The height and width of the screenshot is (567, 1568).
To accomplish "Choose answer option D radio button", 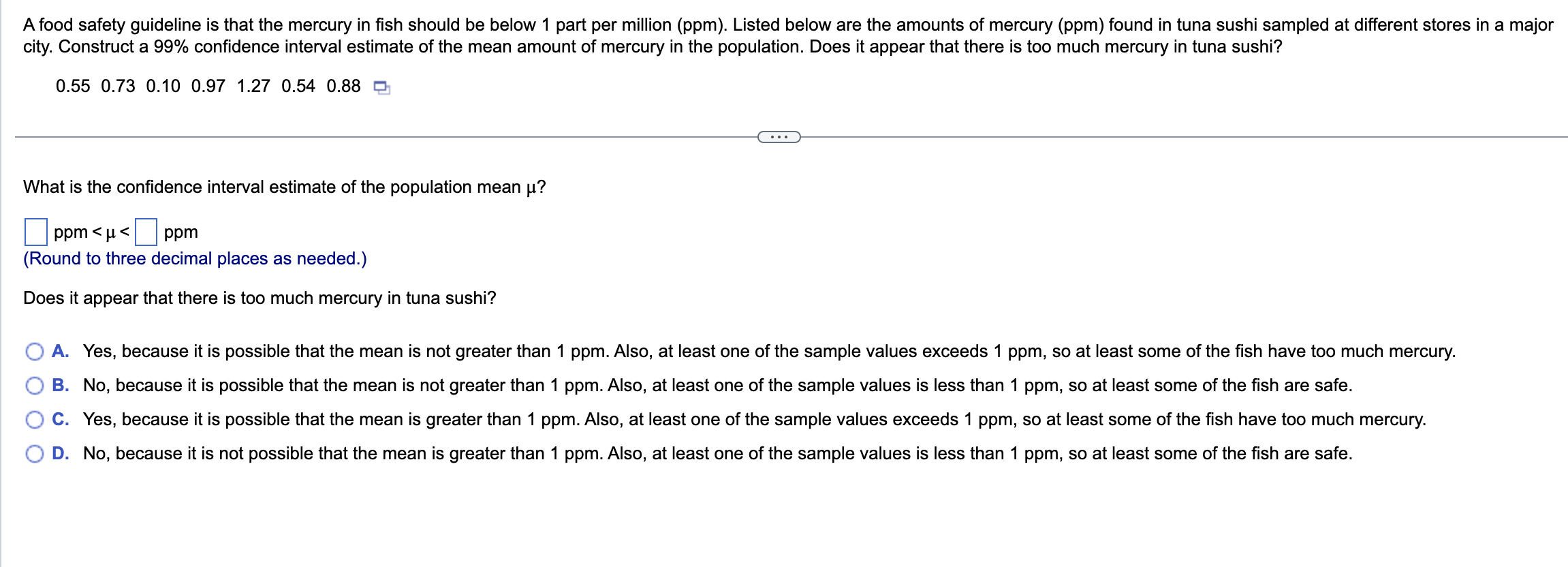I will [x=35, y=454].
